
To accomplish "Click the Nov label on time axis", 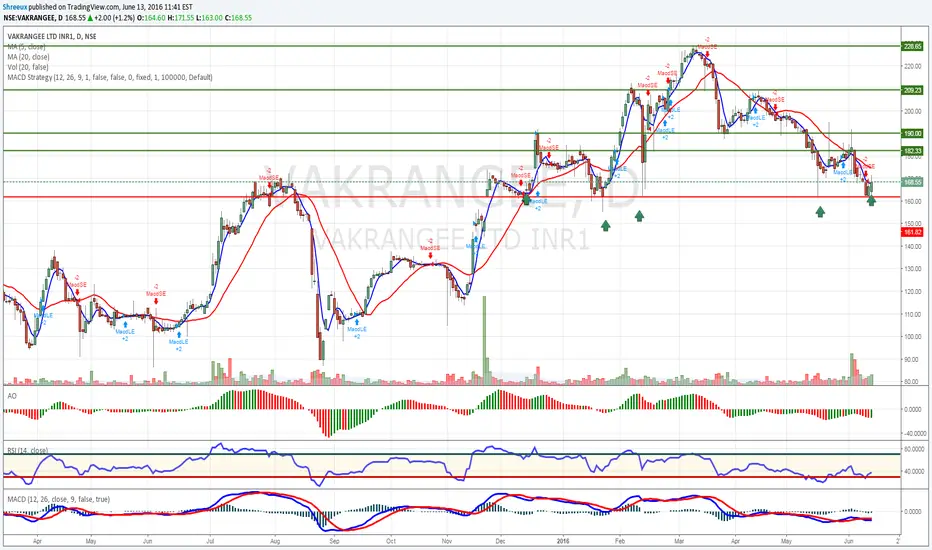I will [x=448, y=541].
